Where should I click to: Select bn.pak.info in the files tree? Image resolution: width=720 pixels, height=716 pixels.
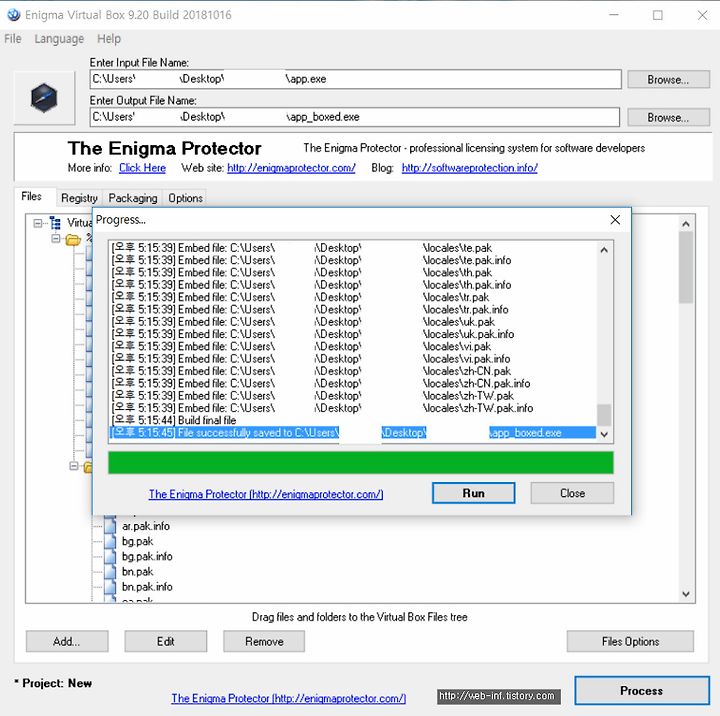coord(147,587)
